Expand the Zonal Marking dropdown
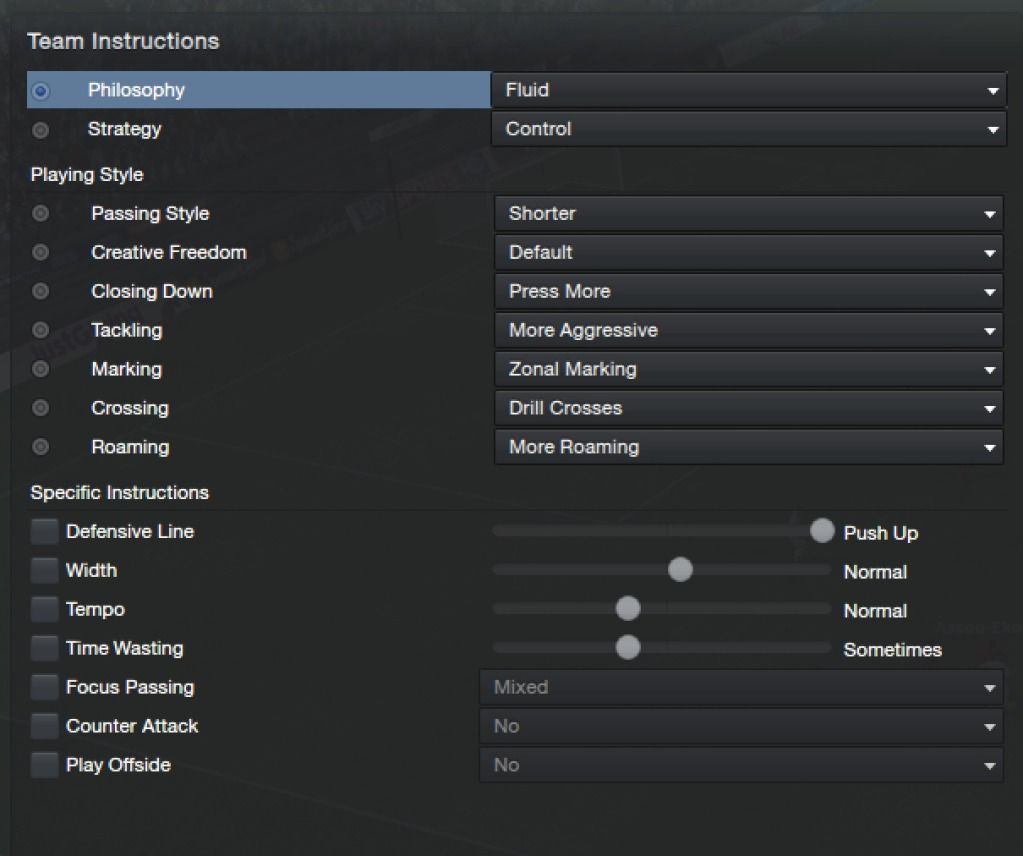 click(748, 369)
